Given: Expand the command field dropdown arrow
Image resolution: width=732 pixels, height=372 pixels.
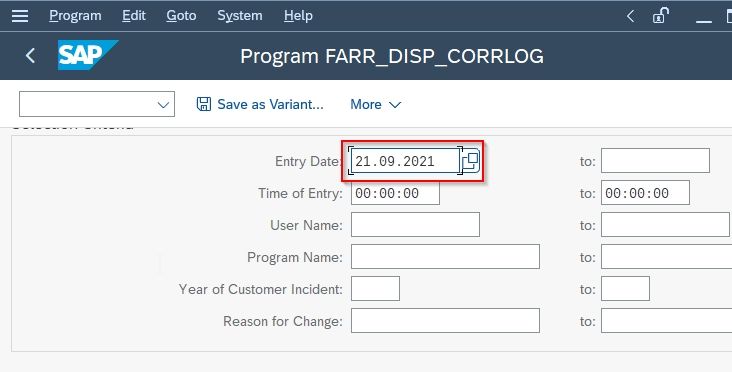Looking at the screenshot, I should point(163,105).
